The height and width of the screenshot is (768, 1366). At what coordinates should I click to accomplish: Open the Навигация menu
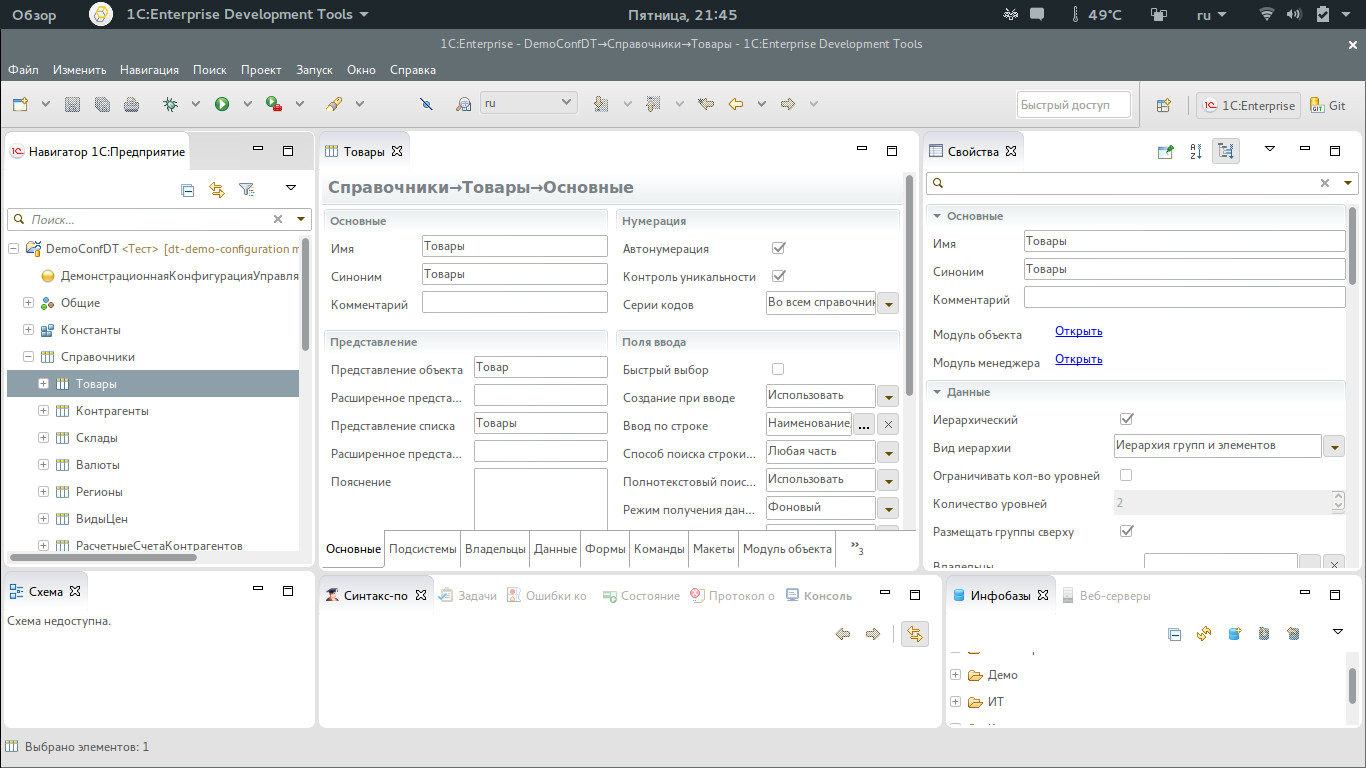coord(149,70)
